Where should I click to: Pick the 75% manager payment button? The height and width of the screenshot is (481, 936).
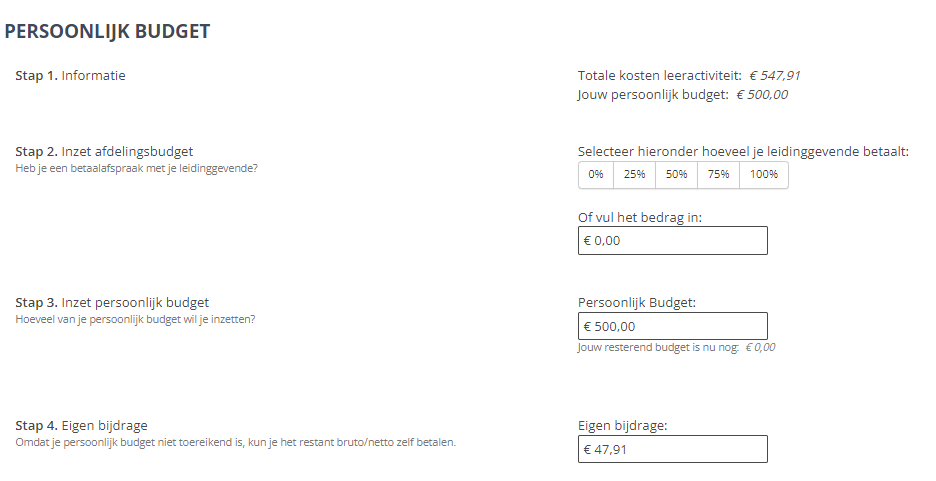click(719, 175)
